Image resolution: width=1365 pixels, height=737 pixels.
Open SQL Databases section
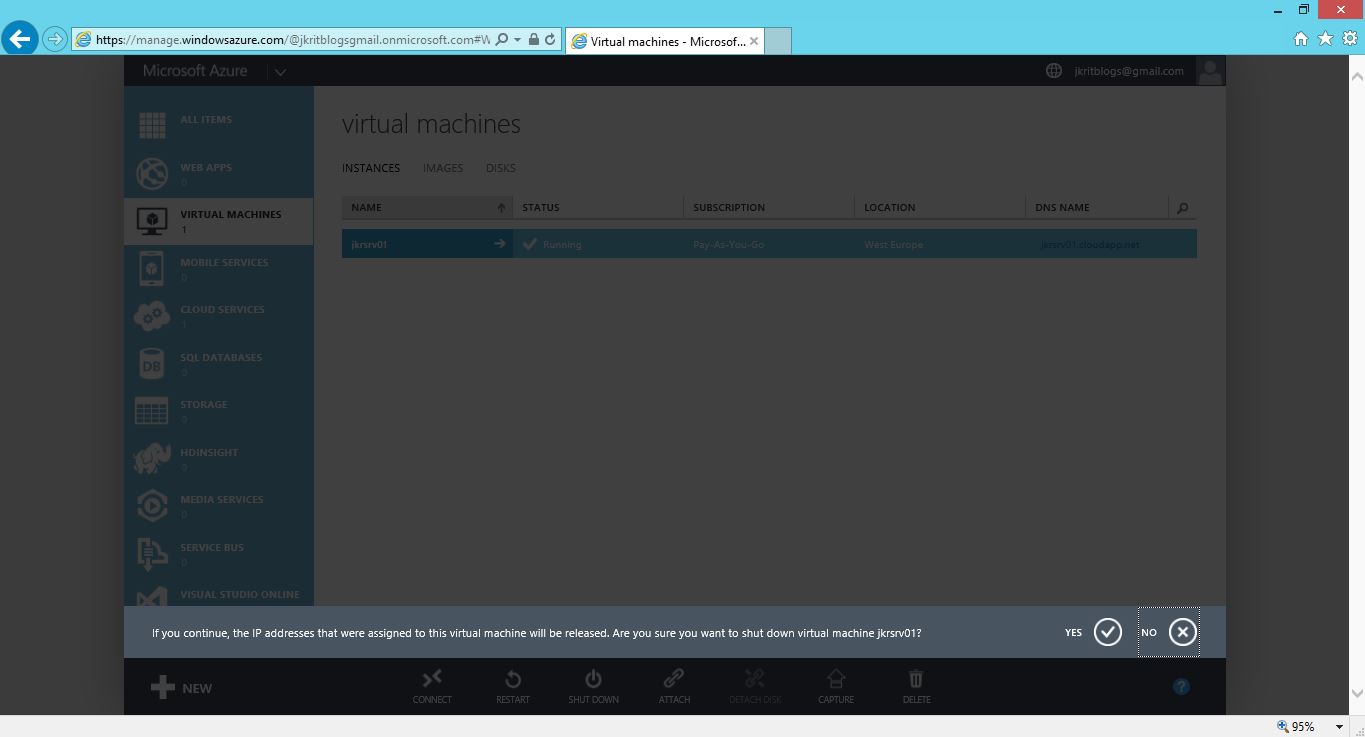[x=218, y=364]
